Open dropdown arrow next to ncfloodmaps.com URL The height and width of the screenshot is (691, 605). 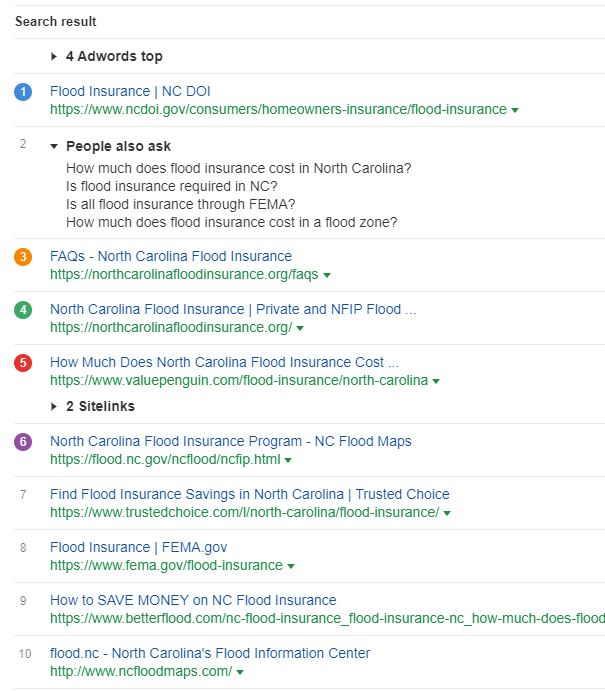[240, 672]
